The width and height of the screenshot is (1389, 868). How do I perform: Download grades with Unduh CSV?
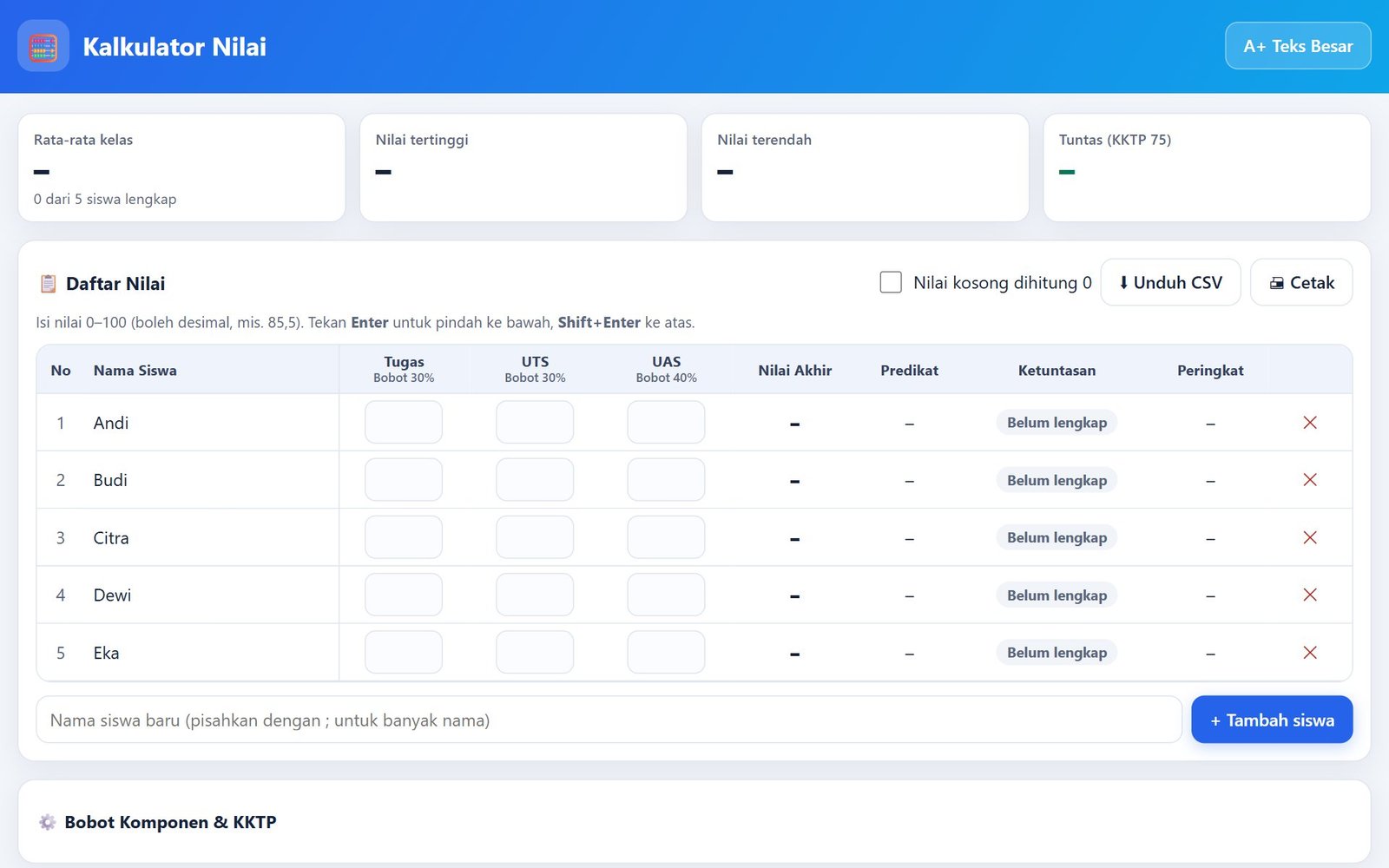1170,282
